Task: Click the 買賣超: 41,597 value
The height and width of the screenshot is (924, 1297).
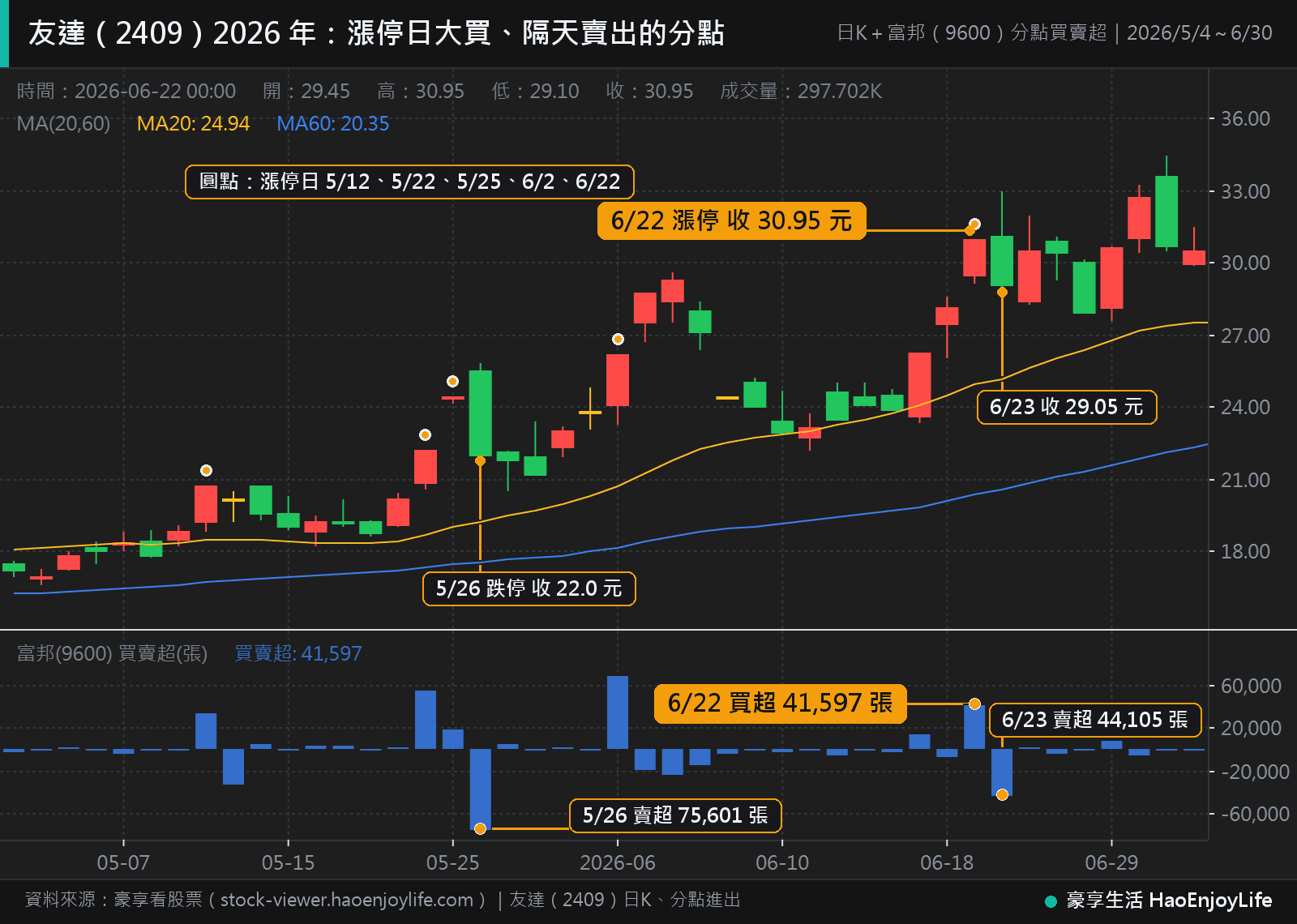Action: [x=297, y=653]
